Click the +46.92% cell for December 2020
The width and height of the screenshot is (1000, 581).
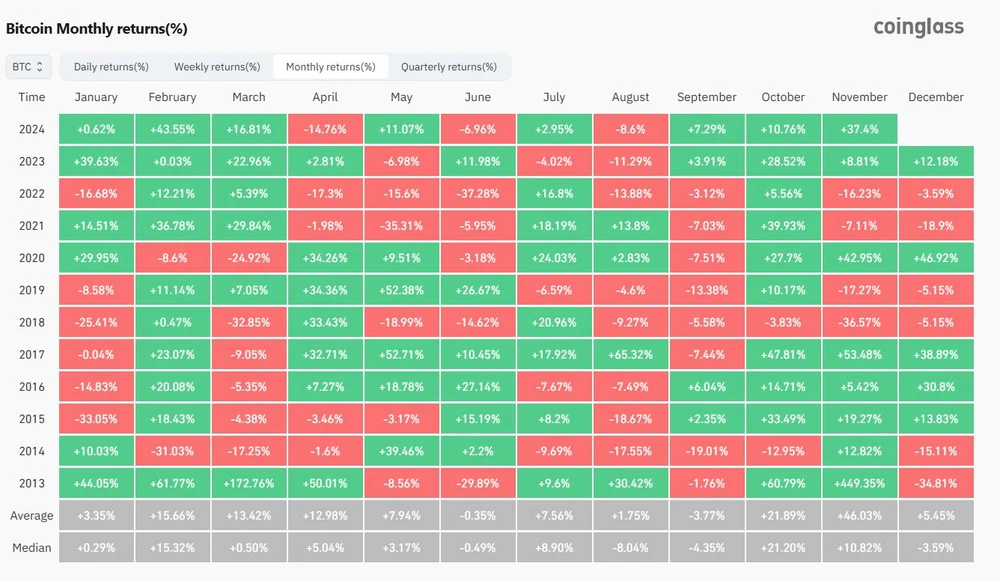(935, 258)
